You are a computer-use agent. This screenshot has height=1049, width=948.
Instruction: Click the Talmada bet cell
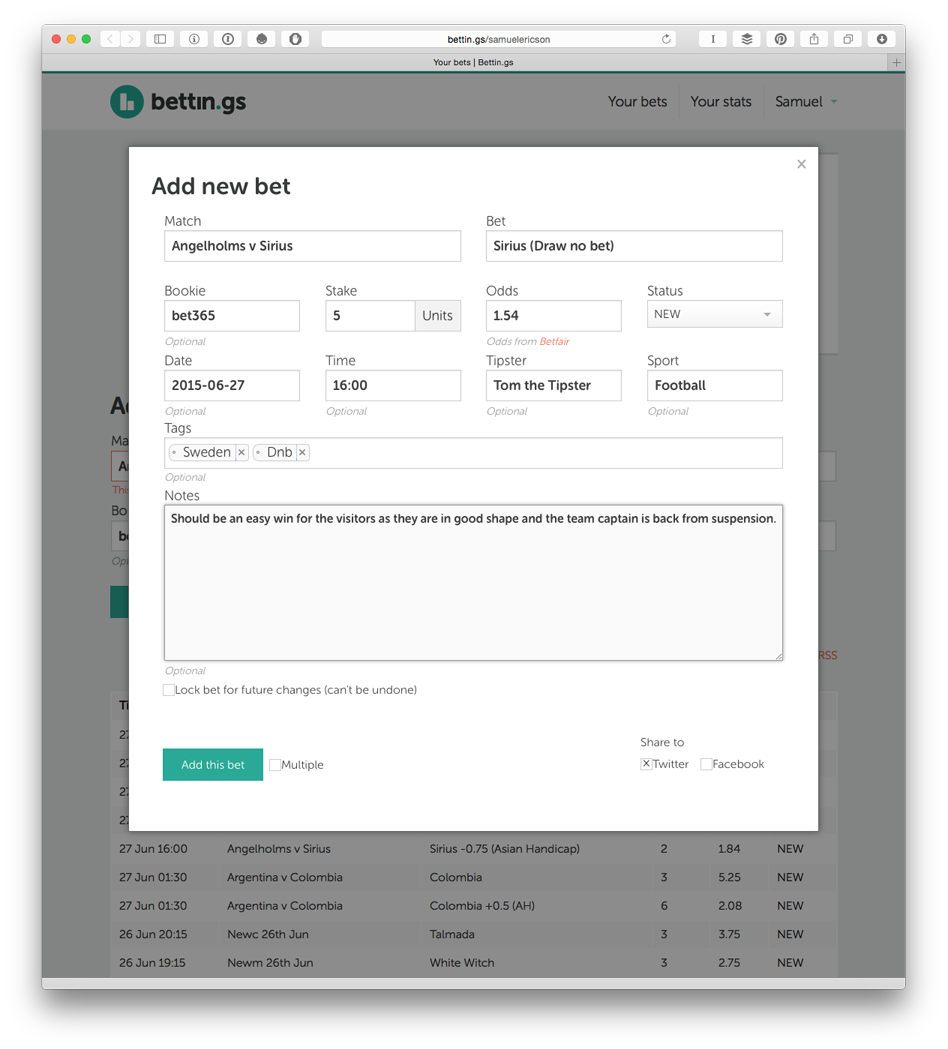452,934
